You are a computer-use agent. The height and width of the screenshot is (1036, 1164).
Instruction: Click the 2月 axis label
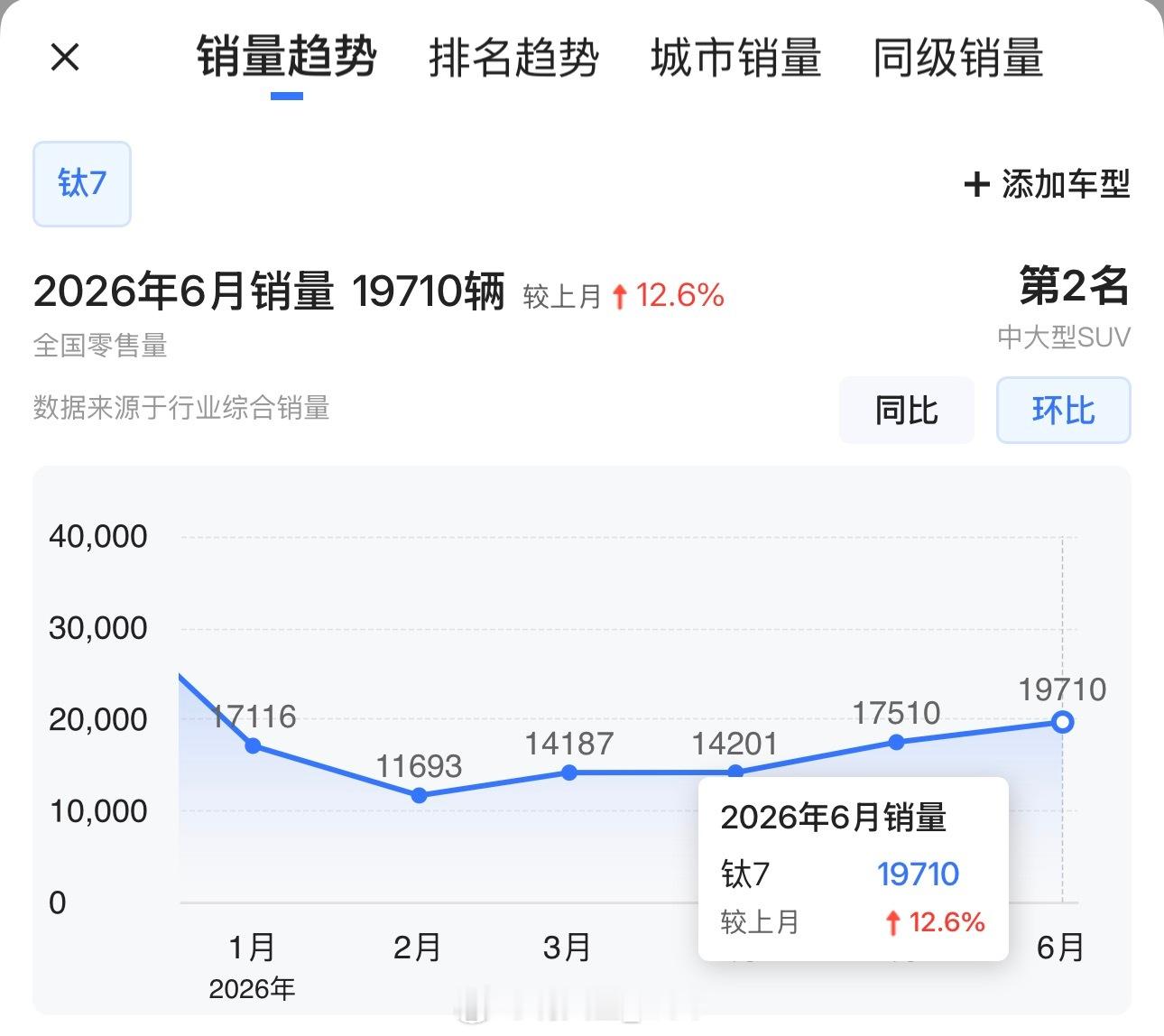[x=418, y=948]
